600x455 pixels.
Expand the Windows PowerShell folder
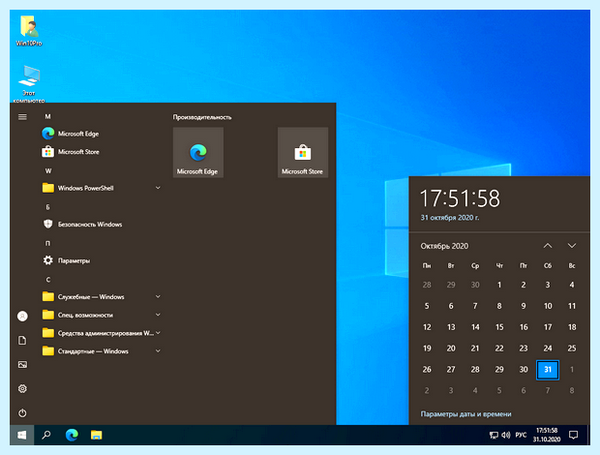(101, 188)
